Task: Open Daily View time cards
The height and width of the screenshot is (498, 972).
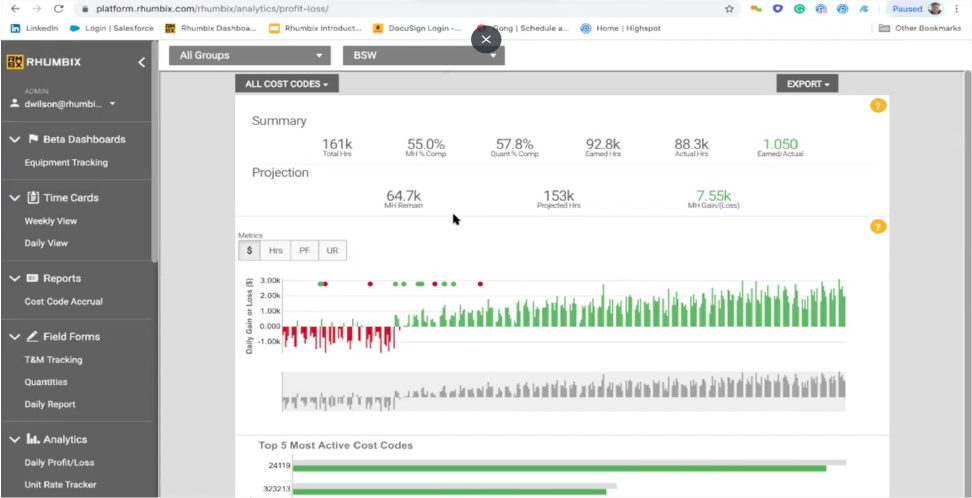Action: coord(46,243)
